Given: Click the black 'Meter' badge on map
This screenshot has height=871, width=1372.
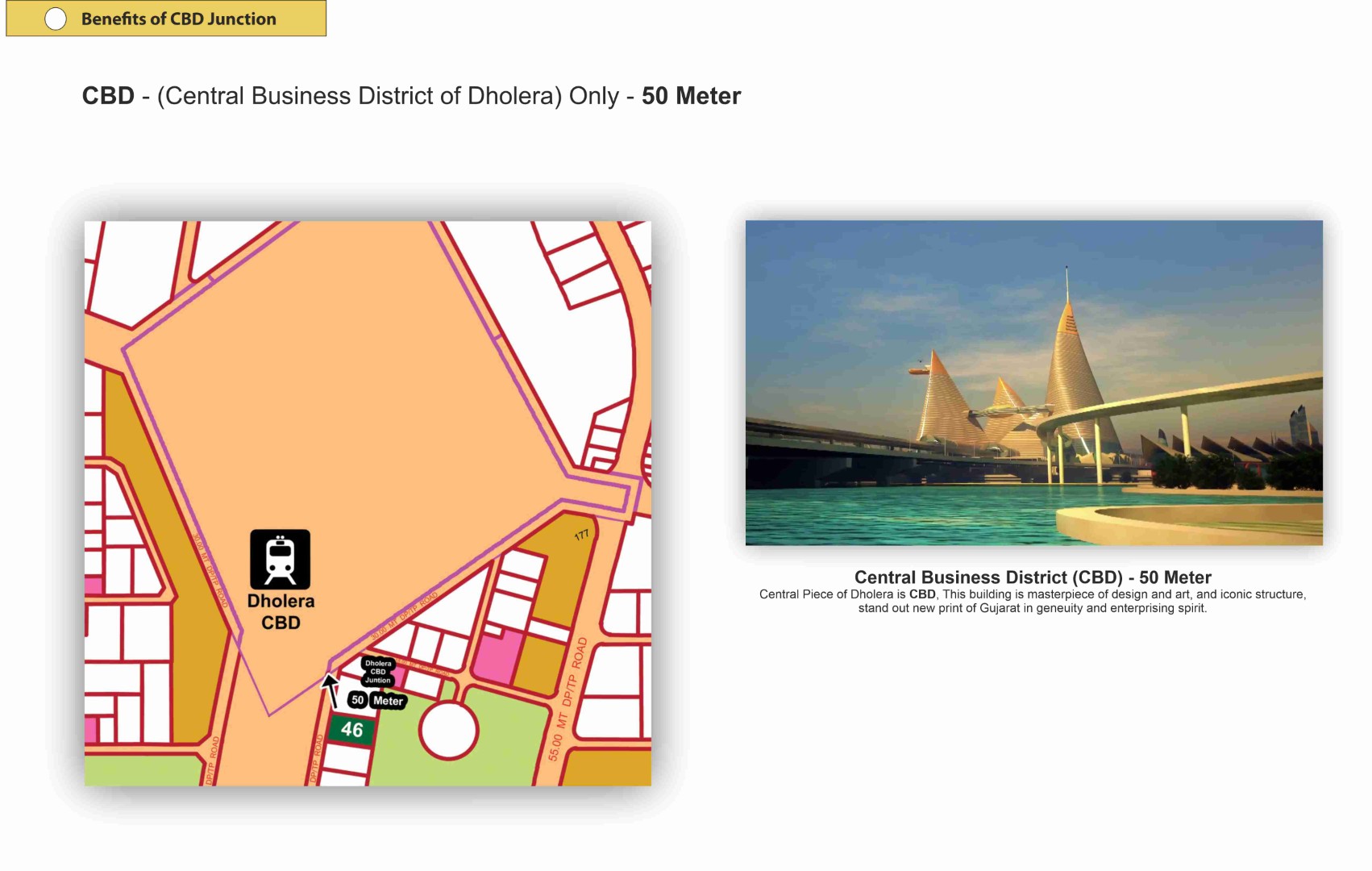Looking at the screenshot, I should point(388,702).
